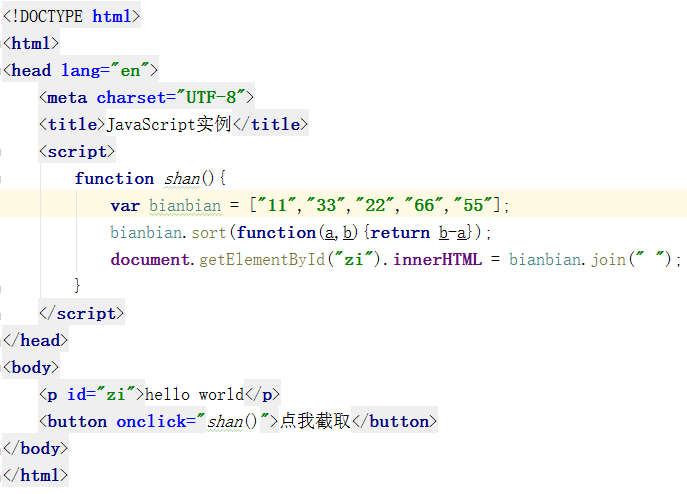Collapse the function shan fold marker

pyautogui.click(x=4, y=179)
